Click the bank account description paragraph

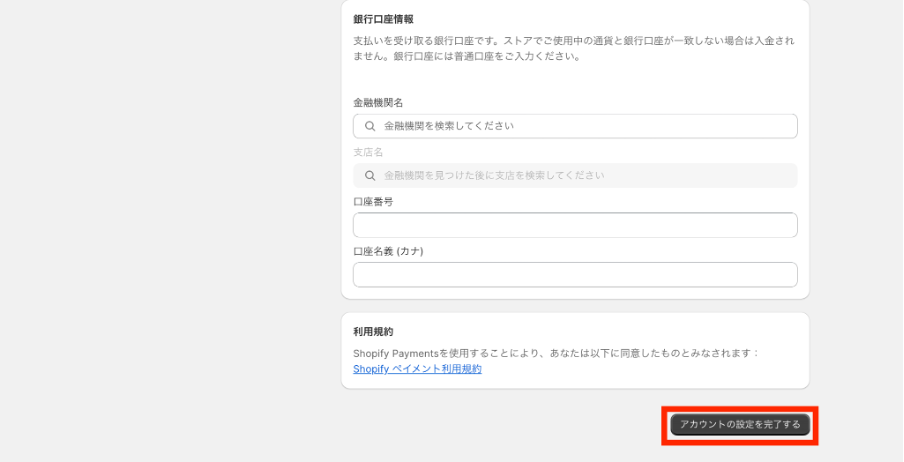tap(574, 49)
